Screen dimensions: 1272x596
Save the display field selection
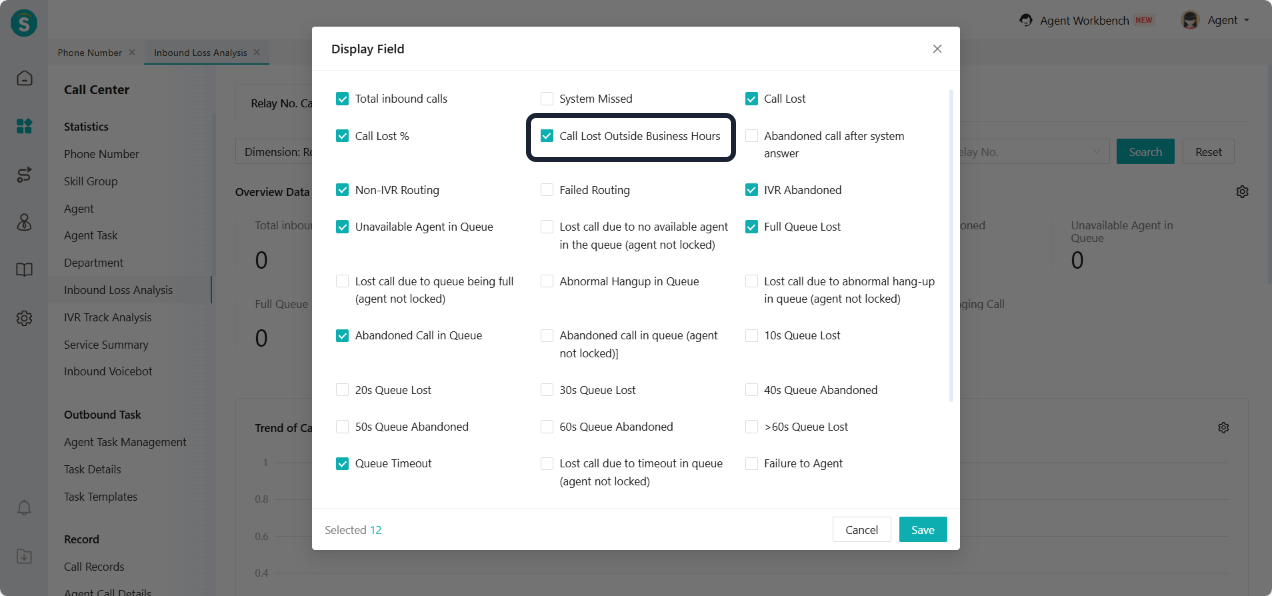[x=922, y=530]
